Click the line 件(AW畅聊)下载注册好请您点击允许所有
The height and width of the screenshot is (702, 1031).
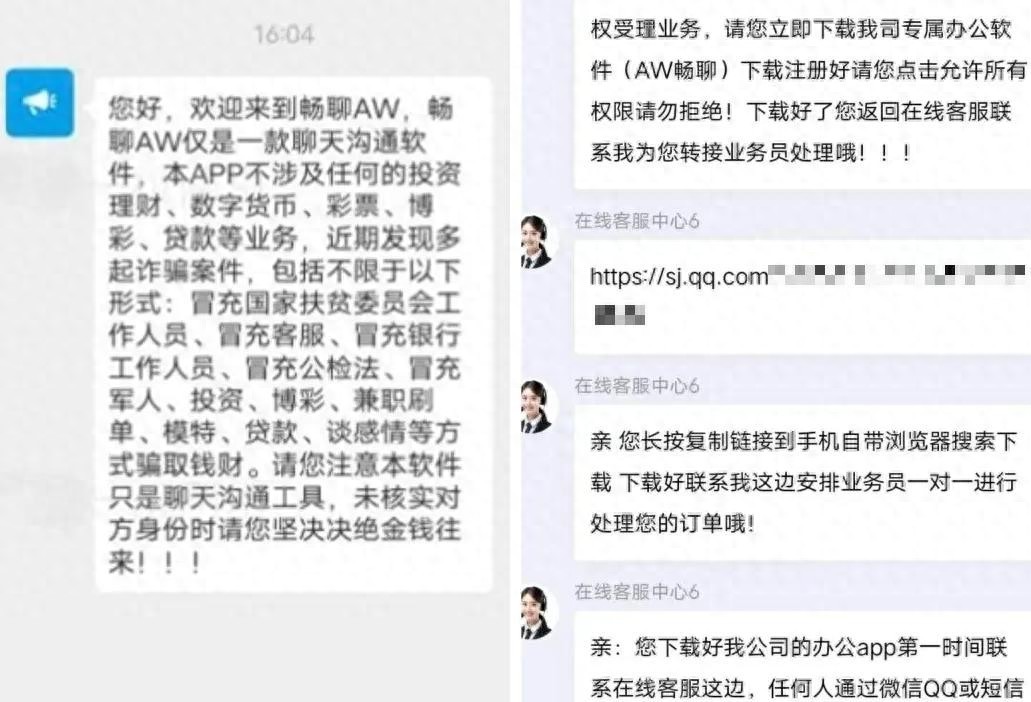[809, 70]
